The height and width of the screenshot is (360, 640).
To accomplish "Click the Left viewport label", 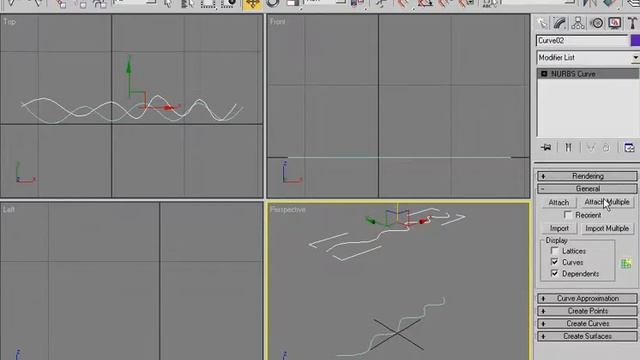I will [9, 209].
